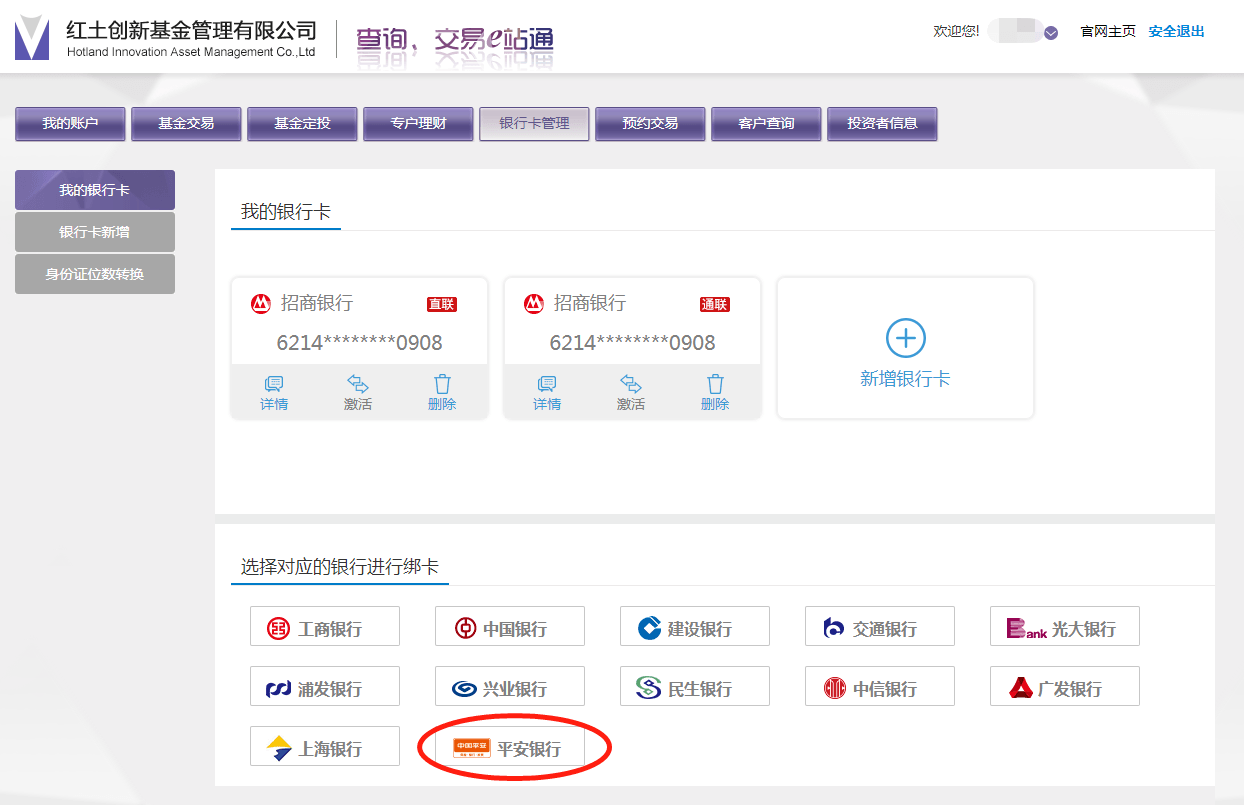Delete the 通联 招商银行 card
The image size is (1244, 805).
pyautogui.click(x=715, y=393)
